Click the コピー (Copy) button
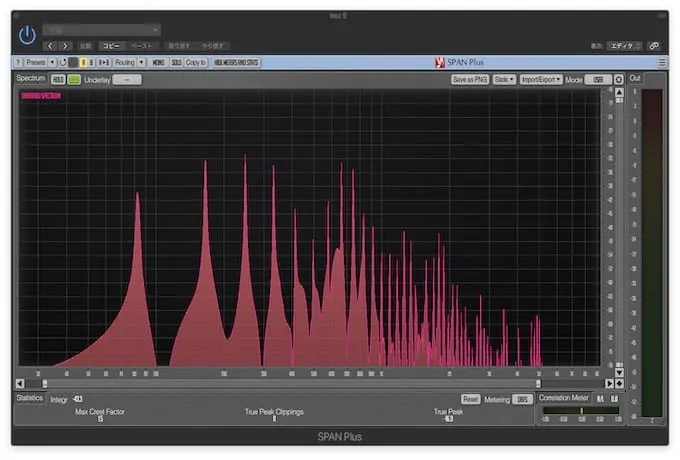The width and height of the screenshot is (680, 460). (x=111, y=46)
